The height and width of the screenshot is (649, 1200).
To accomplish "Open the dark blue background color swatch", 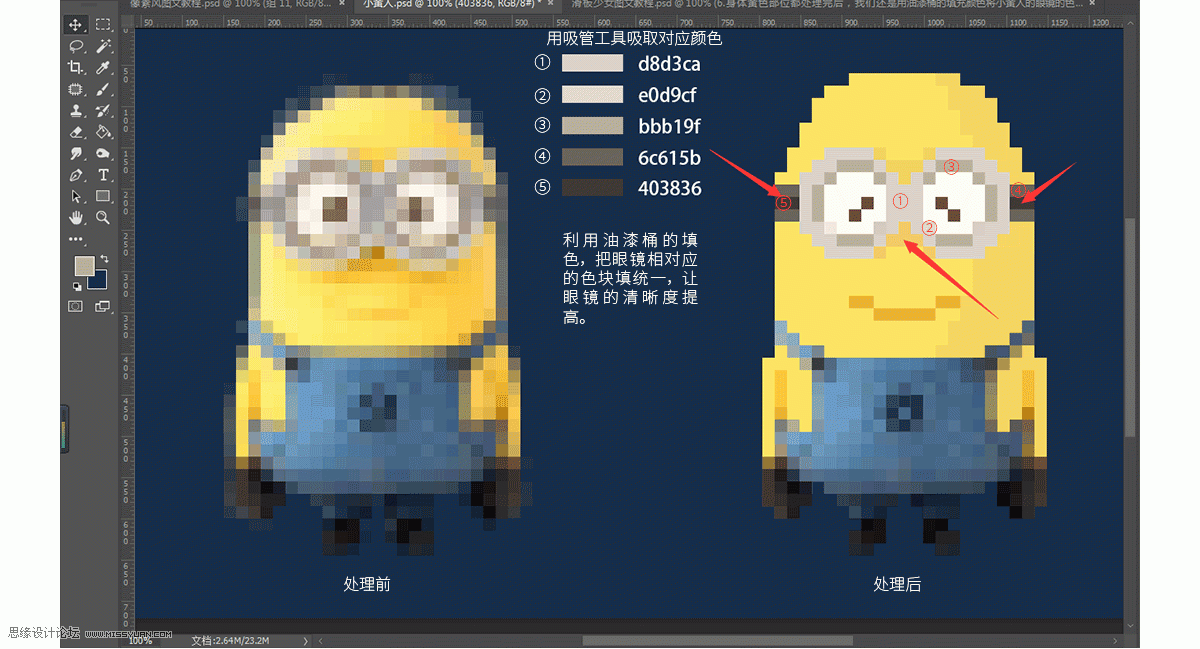I will click(x=100, y=282).
